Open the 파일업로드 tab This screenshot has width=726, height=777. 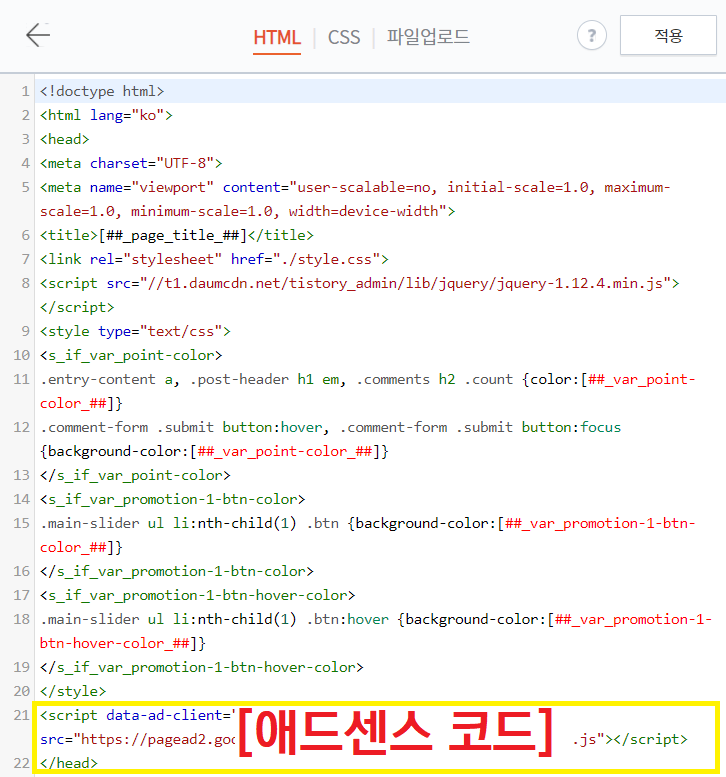(428, 37)
